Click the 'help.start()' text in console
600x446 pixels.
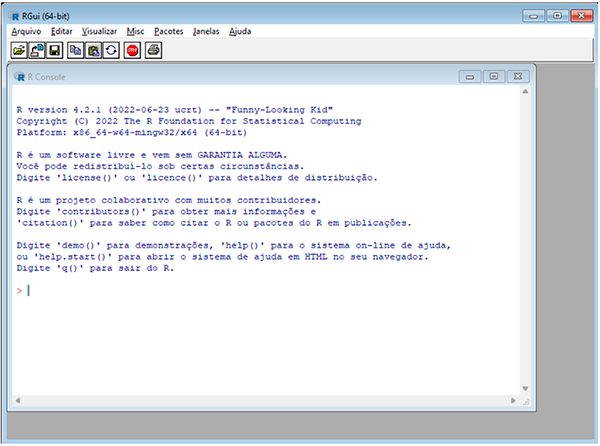[x=72, y=257]
